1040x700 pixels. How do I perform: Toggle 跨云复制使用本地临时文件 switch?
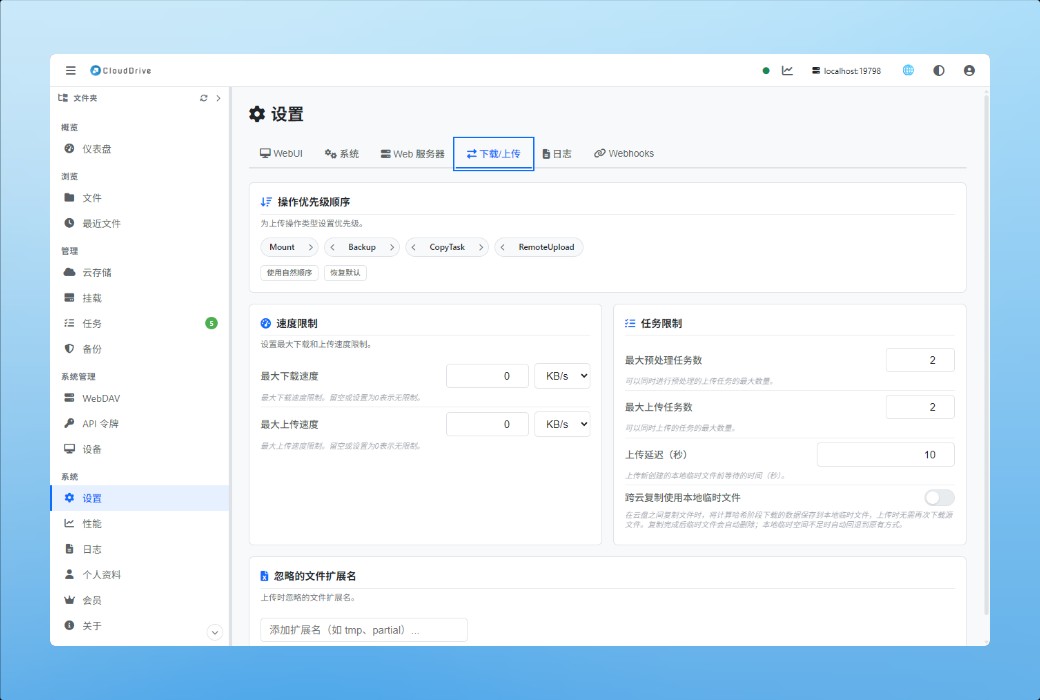pos(939,498)
